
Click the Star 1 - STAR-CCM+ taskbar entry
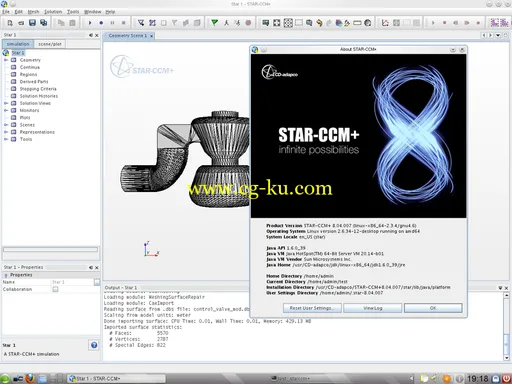116,378
